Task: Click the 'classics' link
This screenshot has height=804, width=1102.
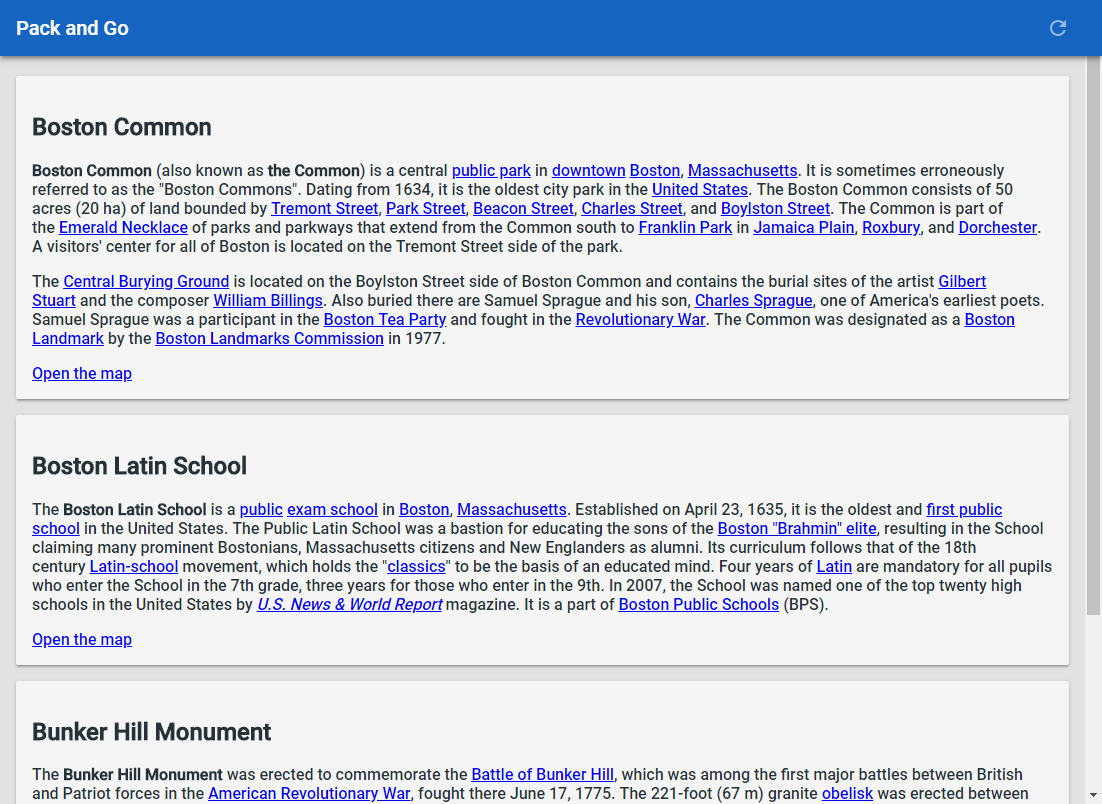Action: [416, 566]
